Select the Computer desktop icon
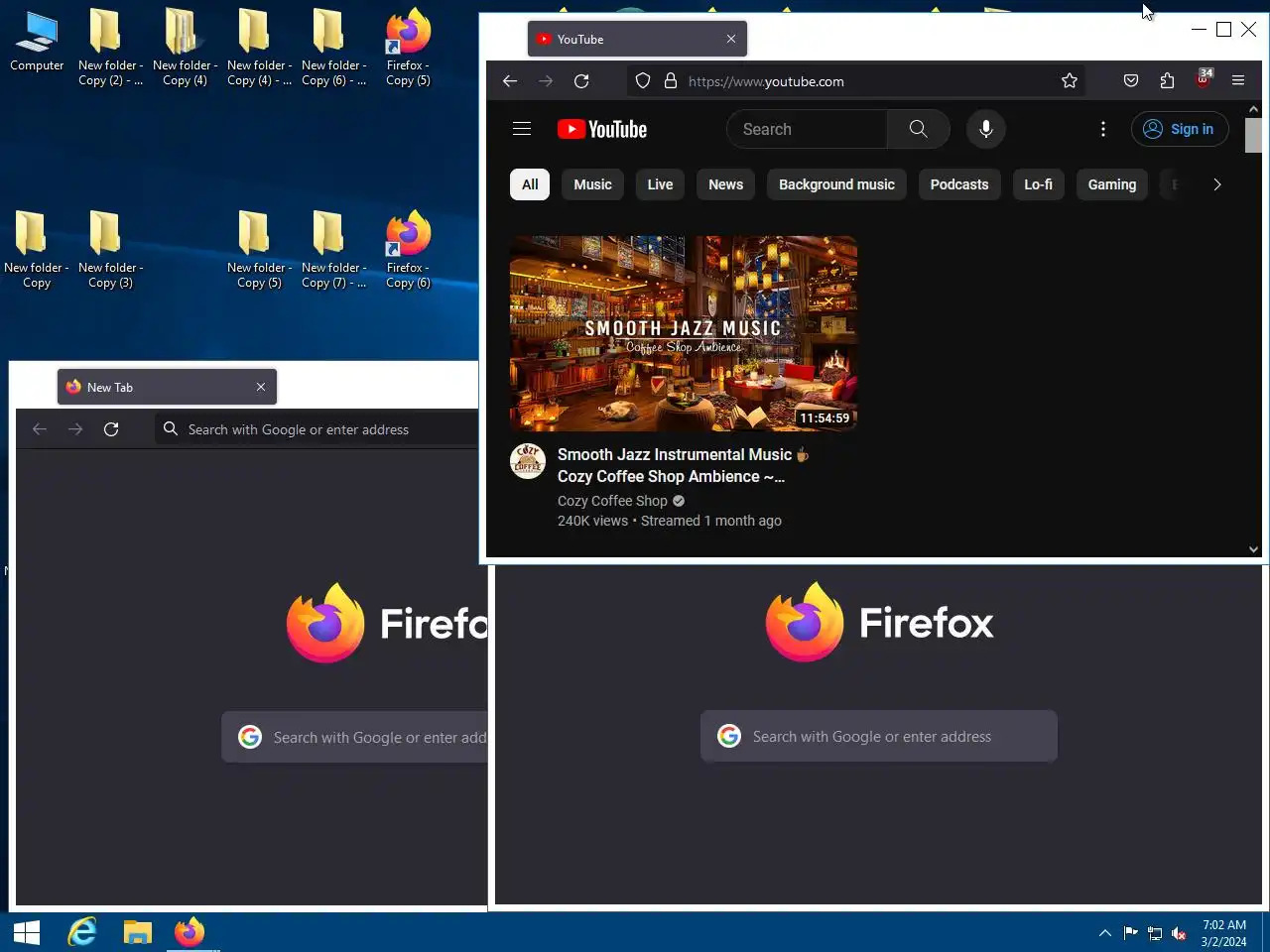This screenshot has width=1270, height=952. pyautogui.click(x=37, y=42)
